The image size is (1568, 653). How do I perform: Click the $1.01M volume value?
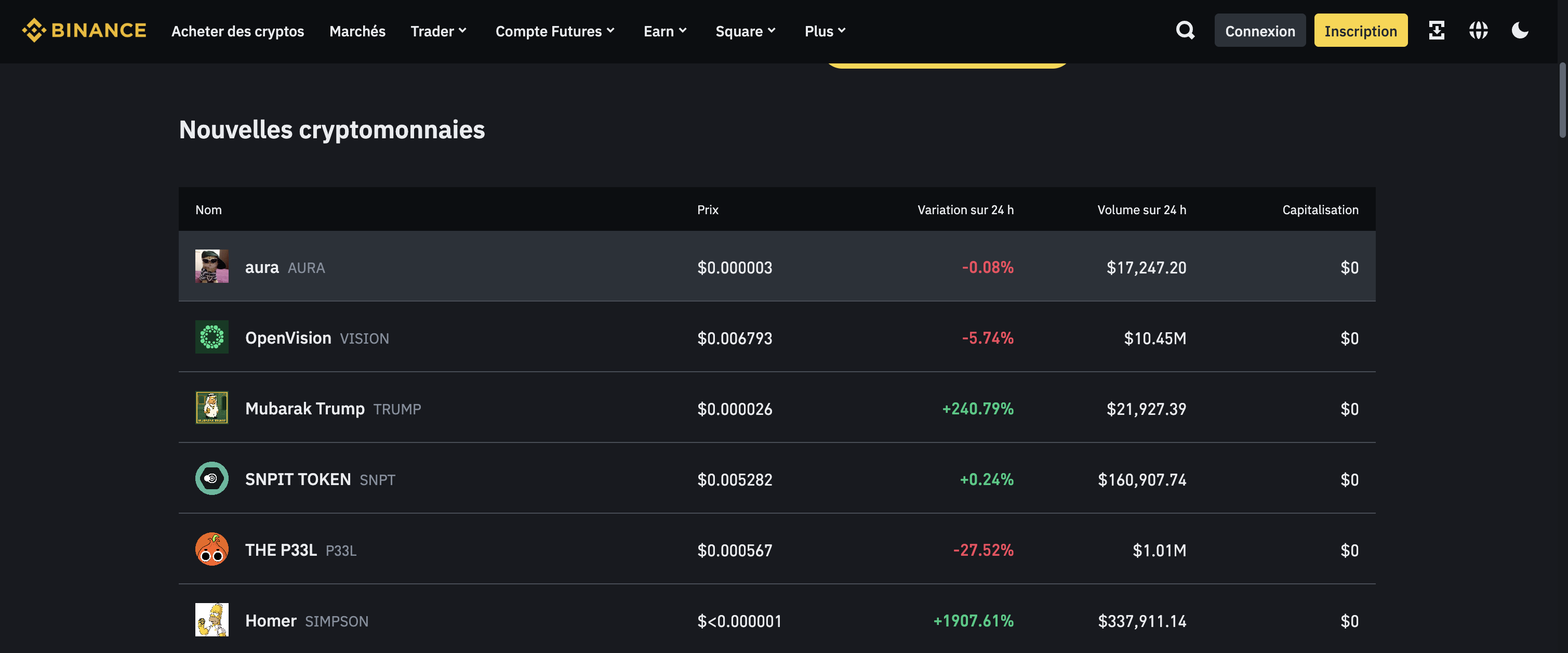pos(1159,550)
